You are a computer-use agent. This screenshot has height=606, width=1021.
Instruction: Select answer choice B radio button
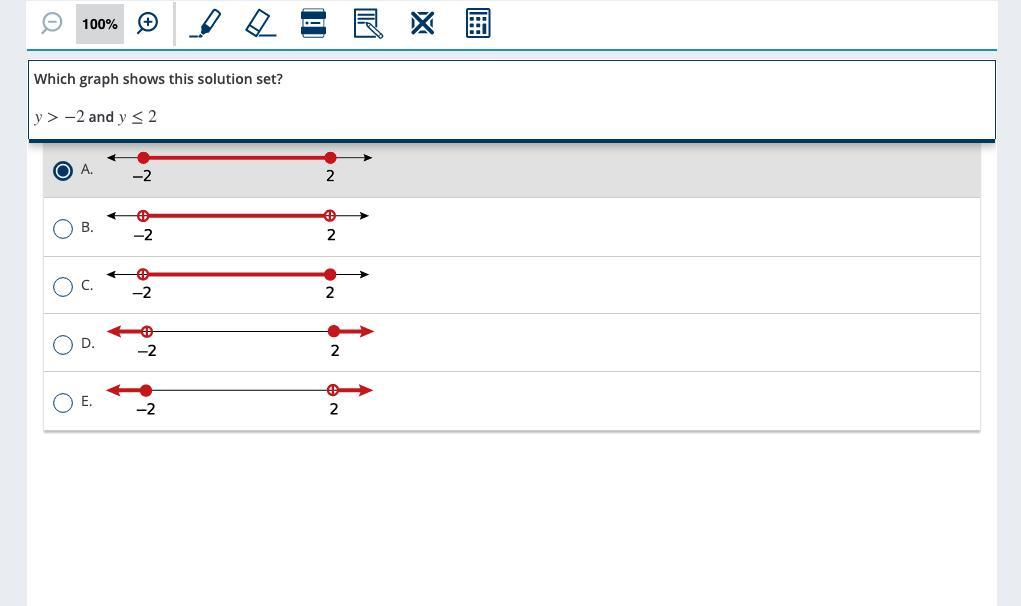coord(63,228)
